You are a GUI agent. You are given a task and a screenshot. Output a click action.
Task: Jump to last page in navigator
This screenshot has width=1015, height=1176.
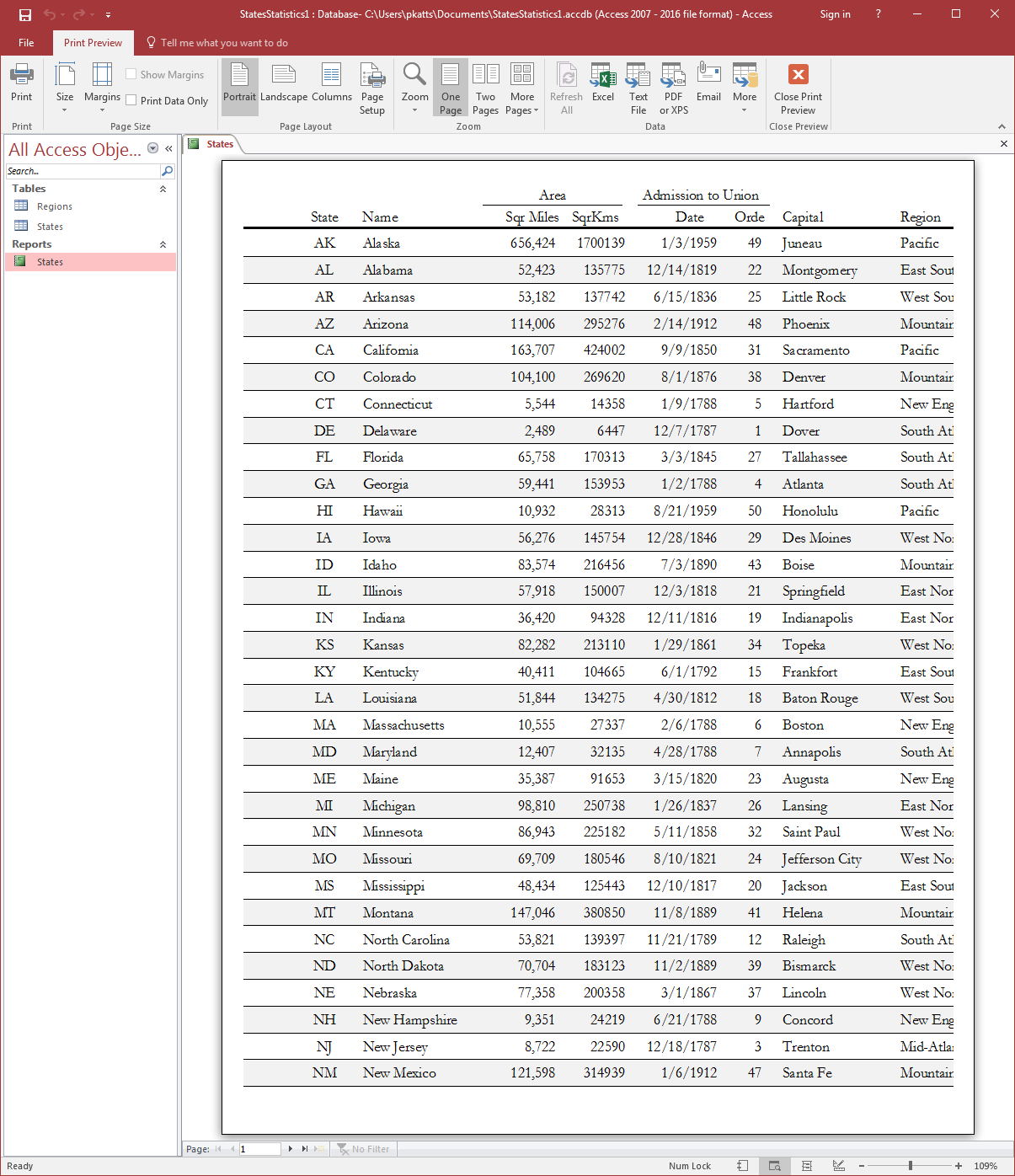304,1149
